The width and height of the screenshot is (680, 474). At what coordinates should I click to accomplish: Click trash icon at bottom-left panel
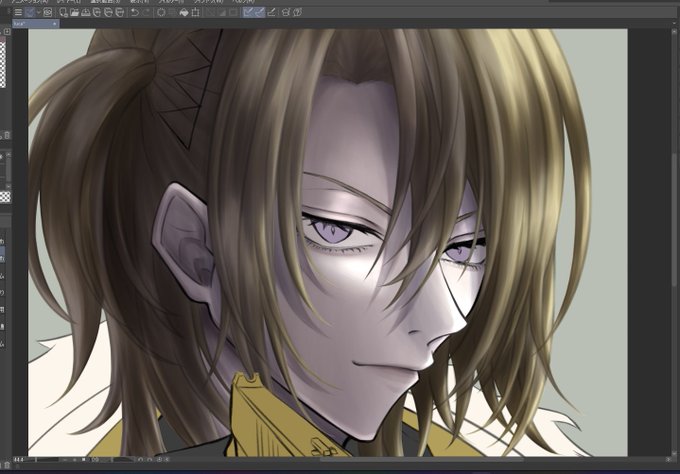tap(7, 465)
